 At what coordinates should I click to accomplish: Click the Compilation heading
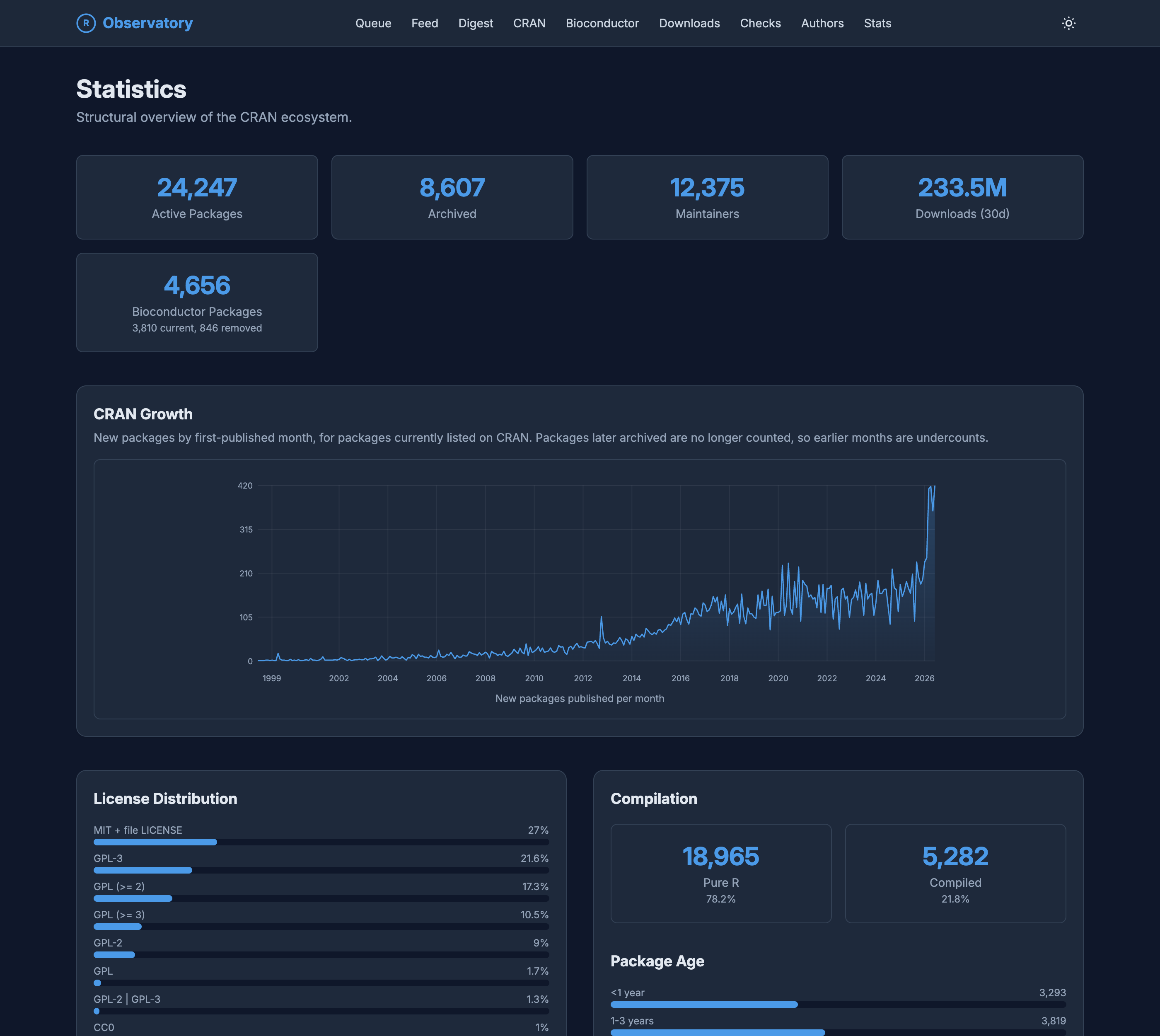click(x=653, y=799)
